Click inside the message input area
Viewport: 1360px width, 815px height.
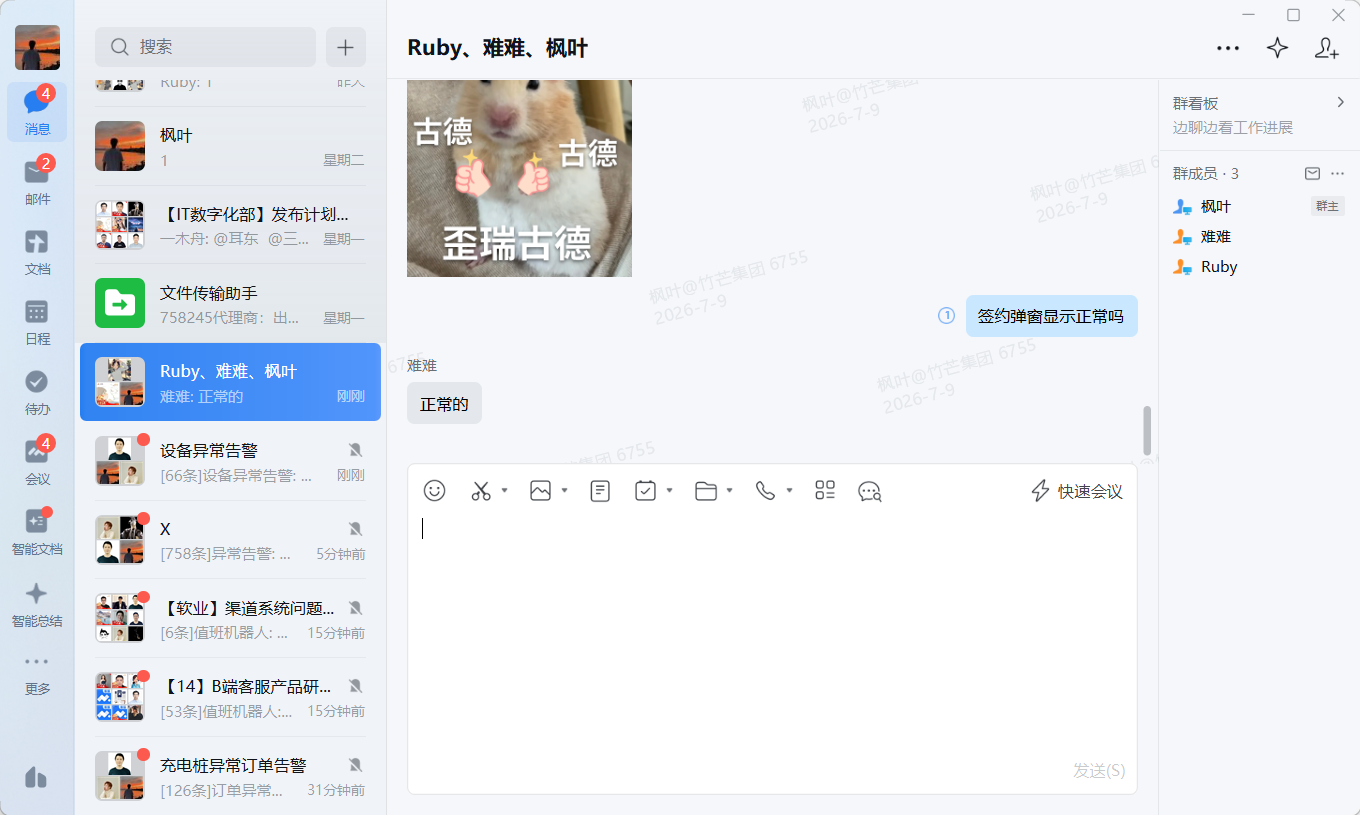pos(772,635)
